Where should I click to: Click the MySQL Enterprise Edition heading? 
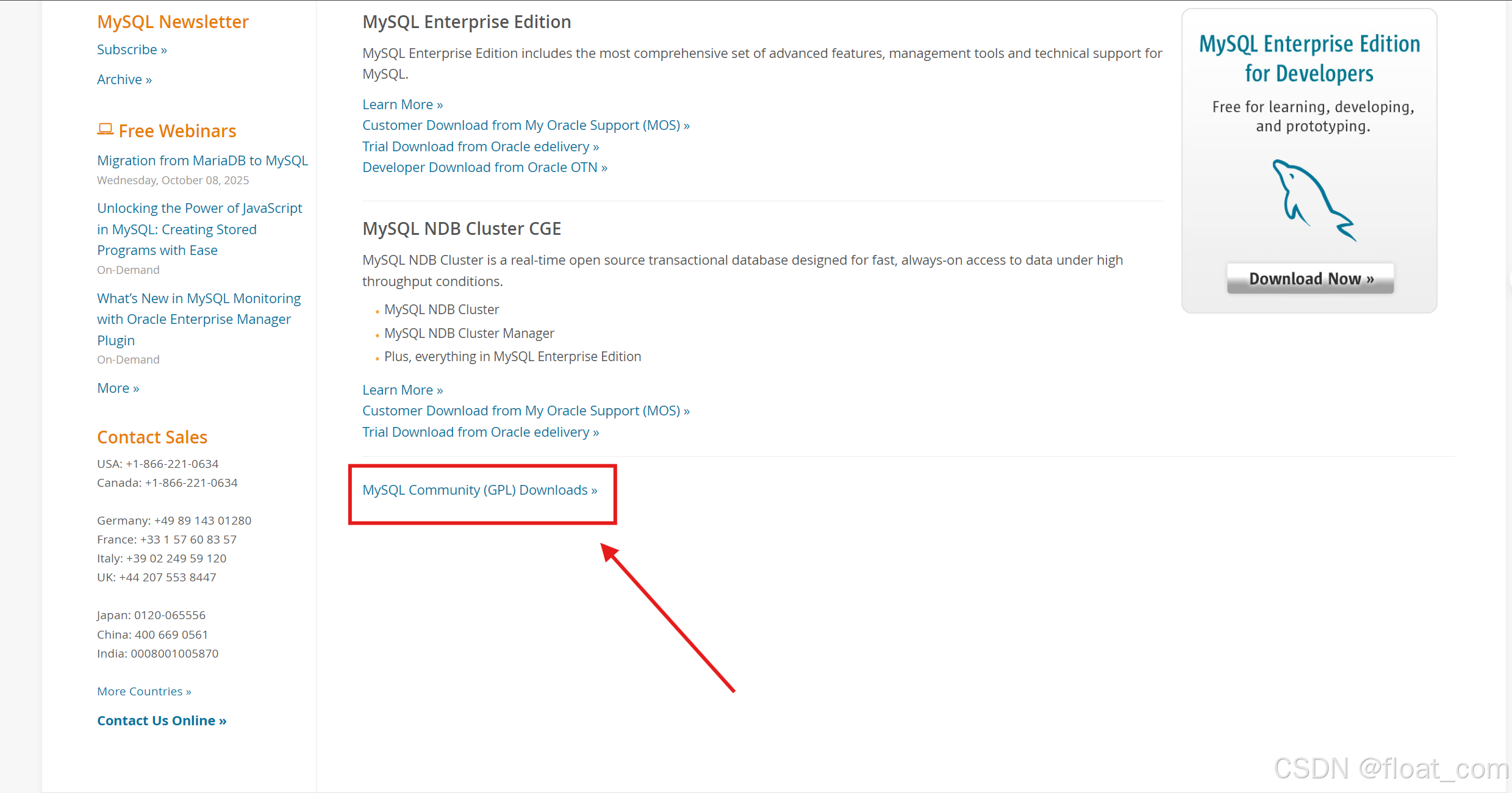point(467,22)
